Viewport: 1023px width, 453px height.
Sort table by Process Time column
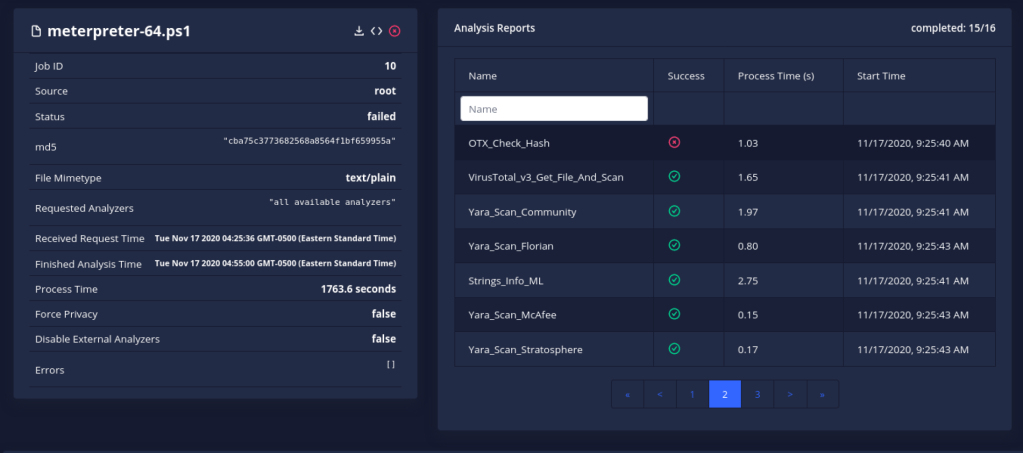point(775,76)
